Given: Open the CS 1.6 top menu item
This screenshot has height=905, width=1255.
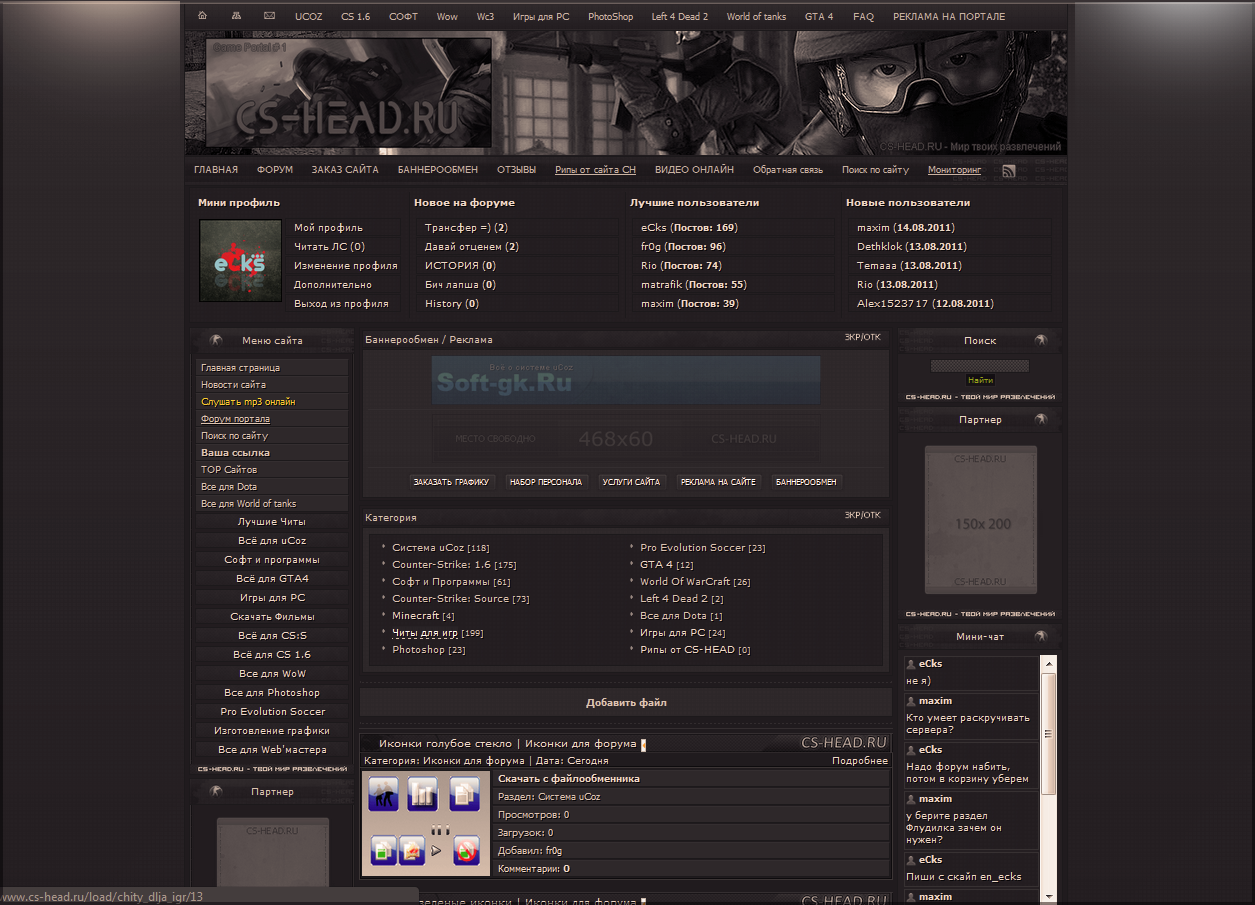Looking at the screenshot, I should click(355, 17).
